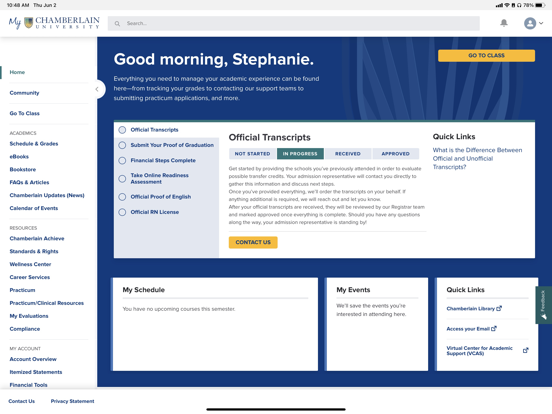This screenshot has width=552, height=414.
Task: Expand the account dropdown chevron
Action: pyautogui.click(x=541, y=23)
